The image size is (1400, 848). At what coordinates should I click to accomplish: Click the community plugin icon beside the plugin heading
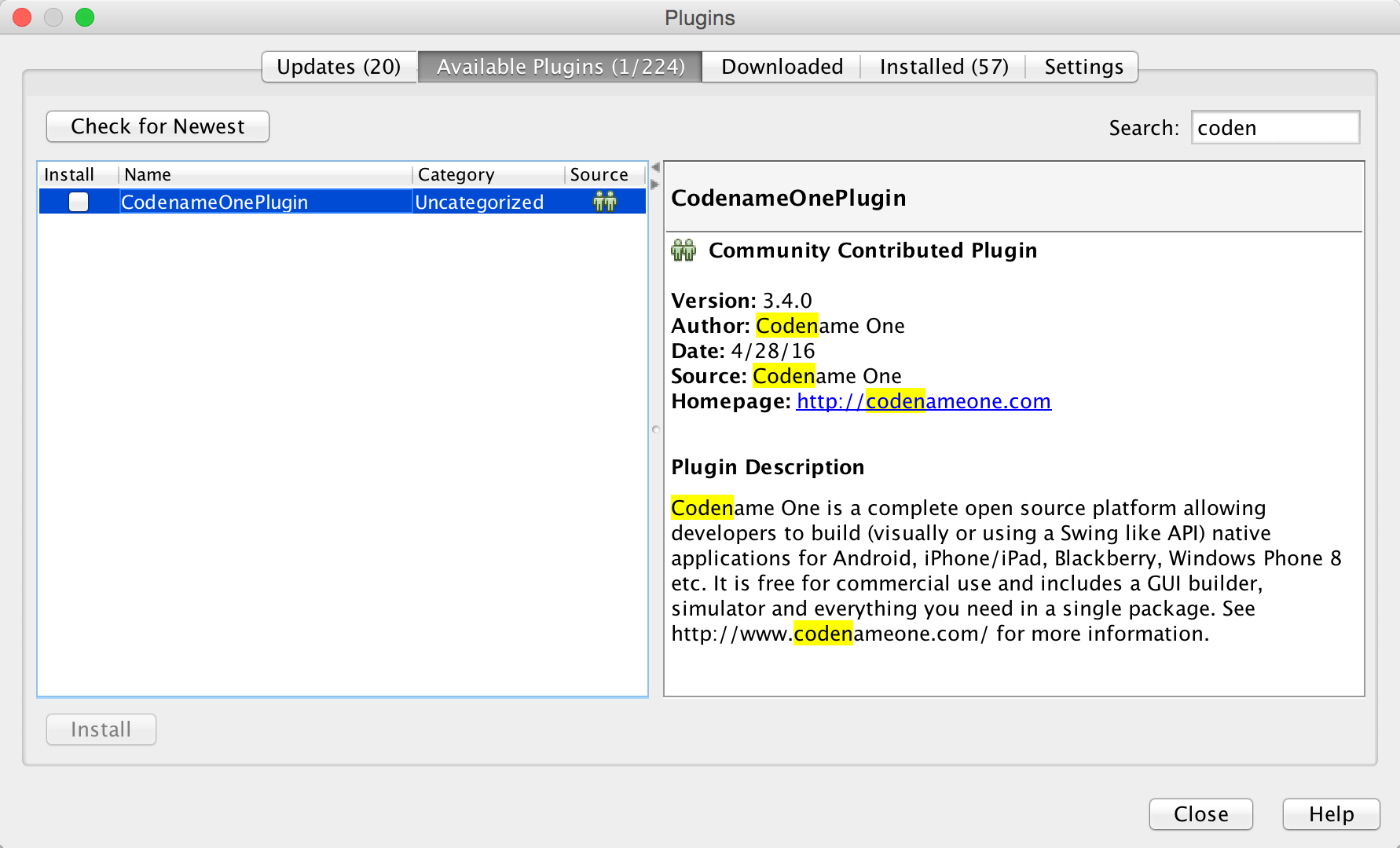(x=683, y=250)
